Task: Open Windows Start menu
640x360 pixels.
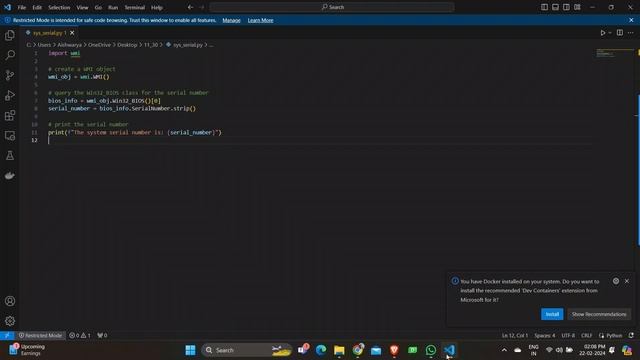Action: point(190,350)
